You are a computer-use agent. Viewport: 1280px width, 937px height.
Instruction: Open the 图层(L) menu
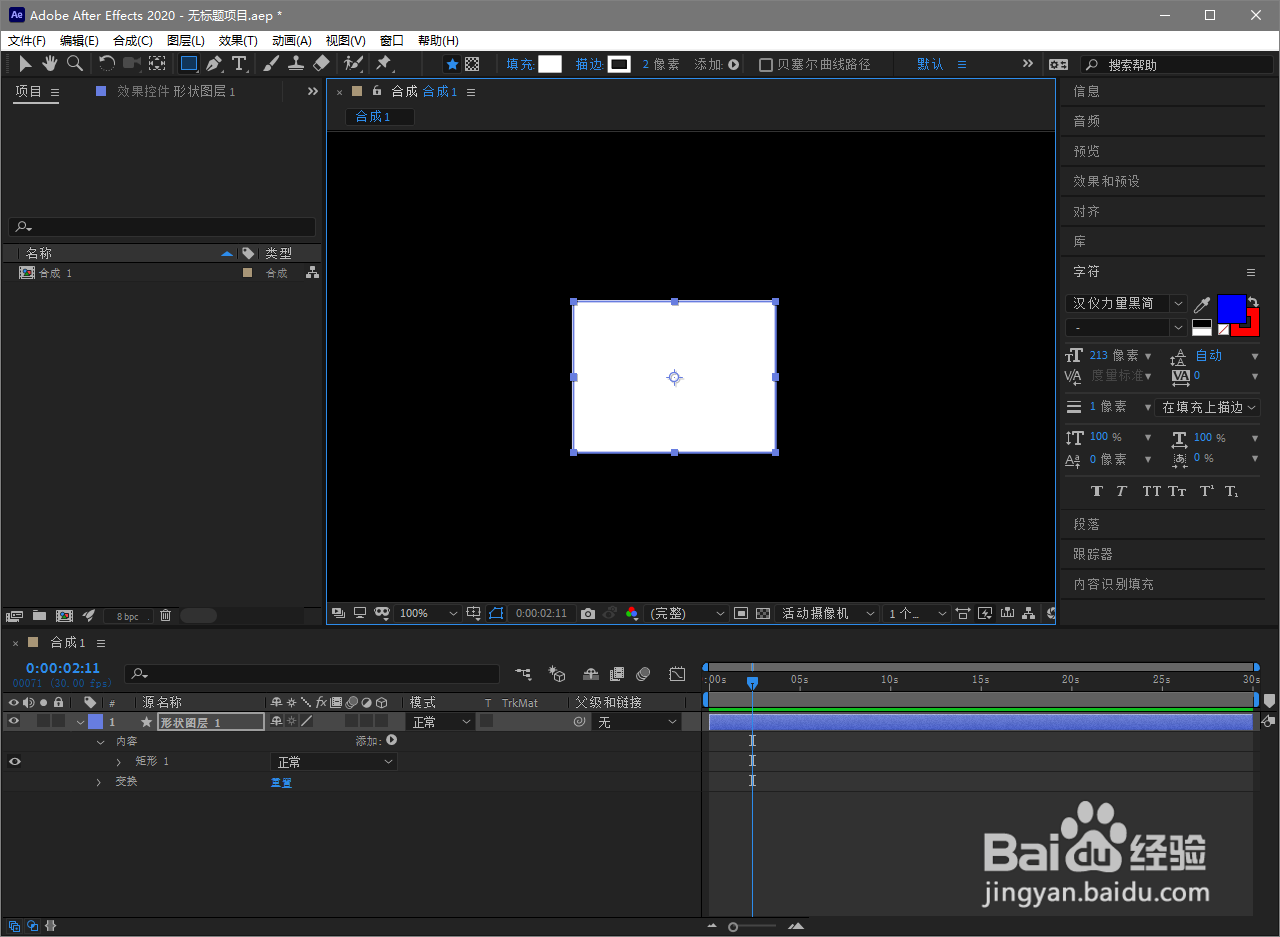(186, 41)
